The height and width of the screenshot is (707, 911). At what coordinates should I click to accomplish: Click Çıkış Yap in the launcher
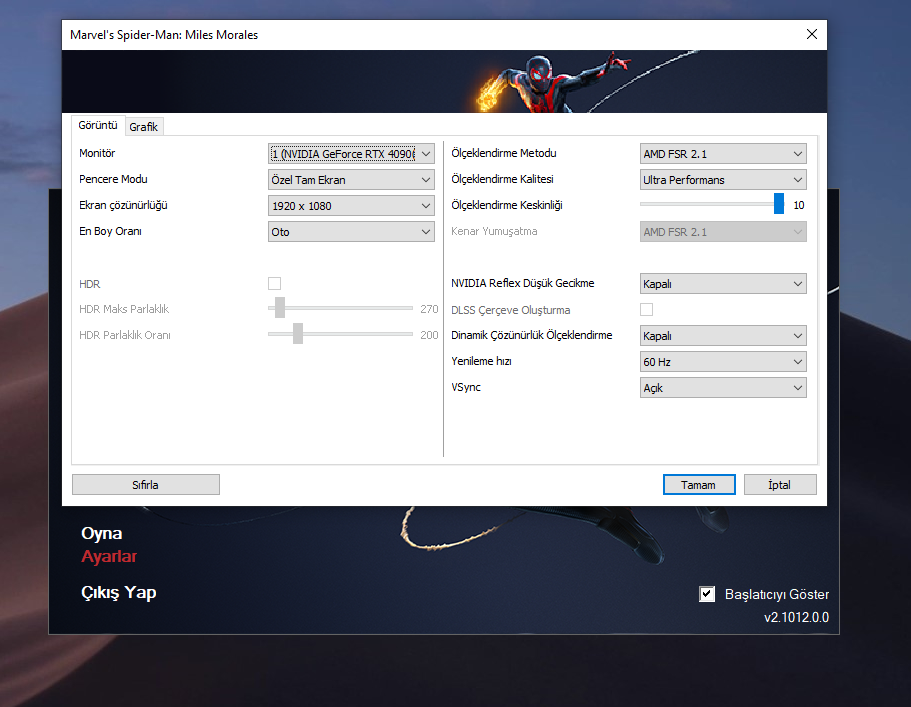(x=119, y=593)
